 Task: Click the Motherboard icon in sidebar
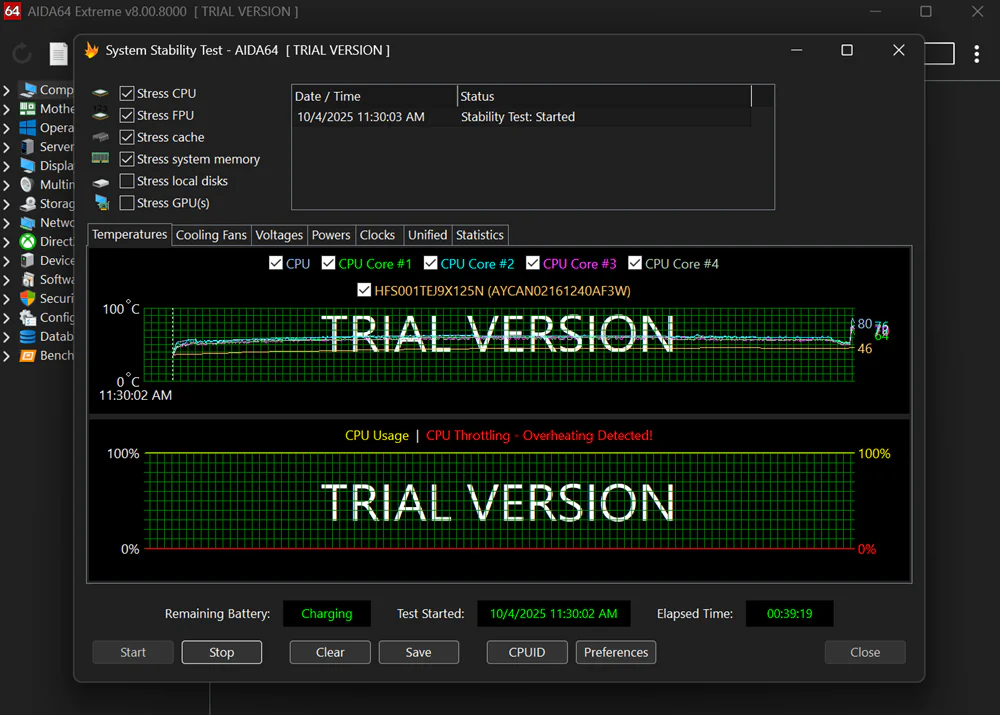28,109
